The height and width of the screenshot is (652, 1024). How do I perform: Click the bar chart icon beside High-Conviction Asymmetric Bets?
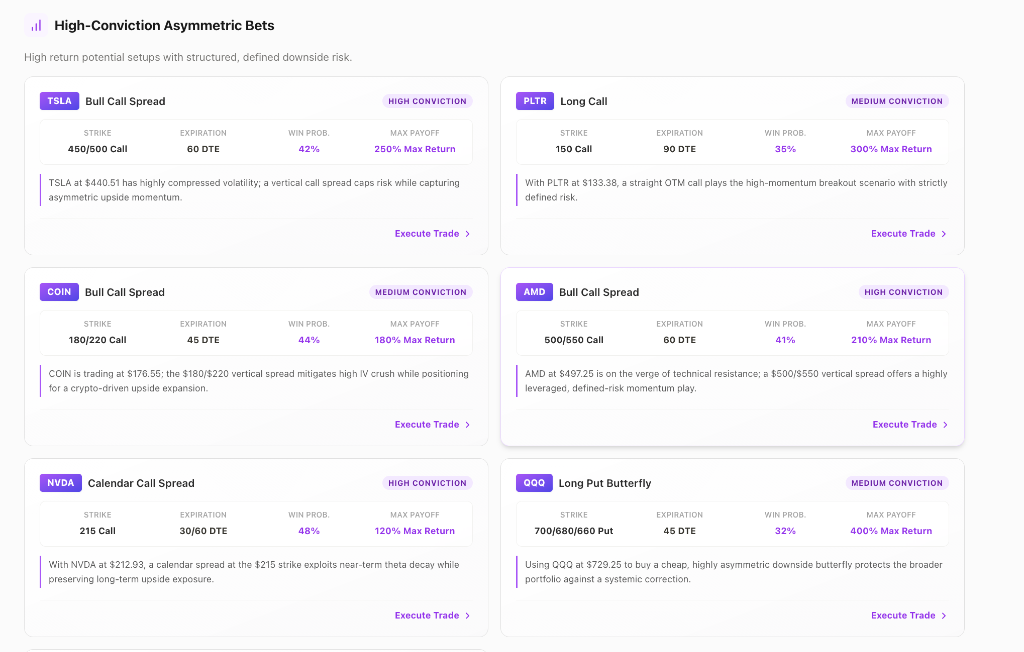pyautogui.click(x=36, y=25)
